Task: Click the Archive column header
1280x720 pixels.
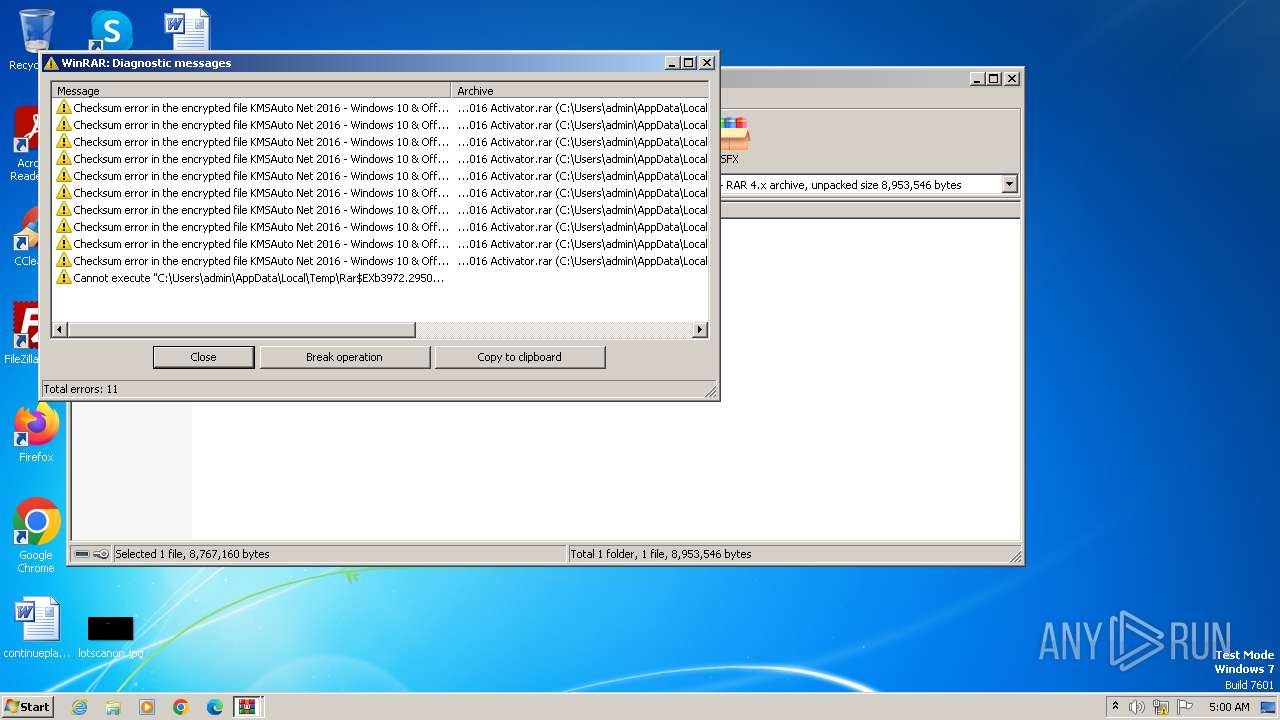Action: [579, 90]
